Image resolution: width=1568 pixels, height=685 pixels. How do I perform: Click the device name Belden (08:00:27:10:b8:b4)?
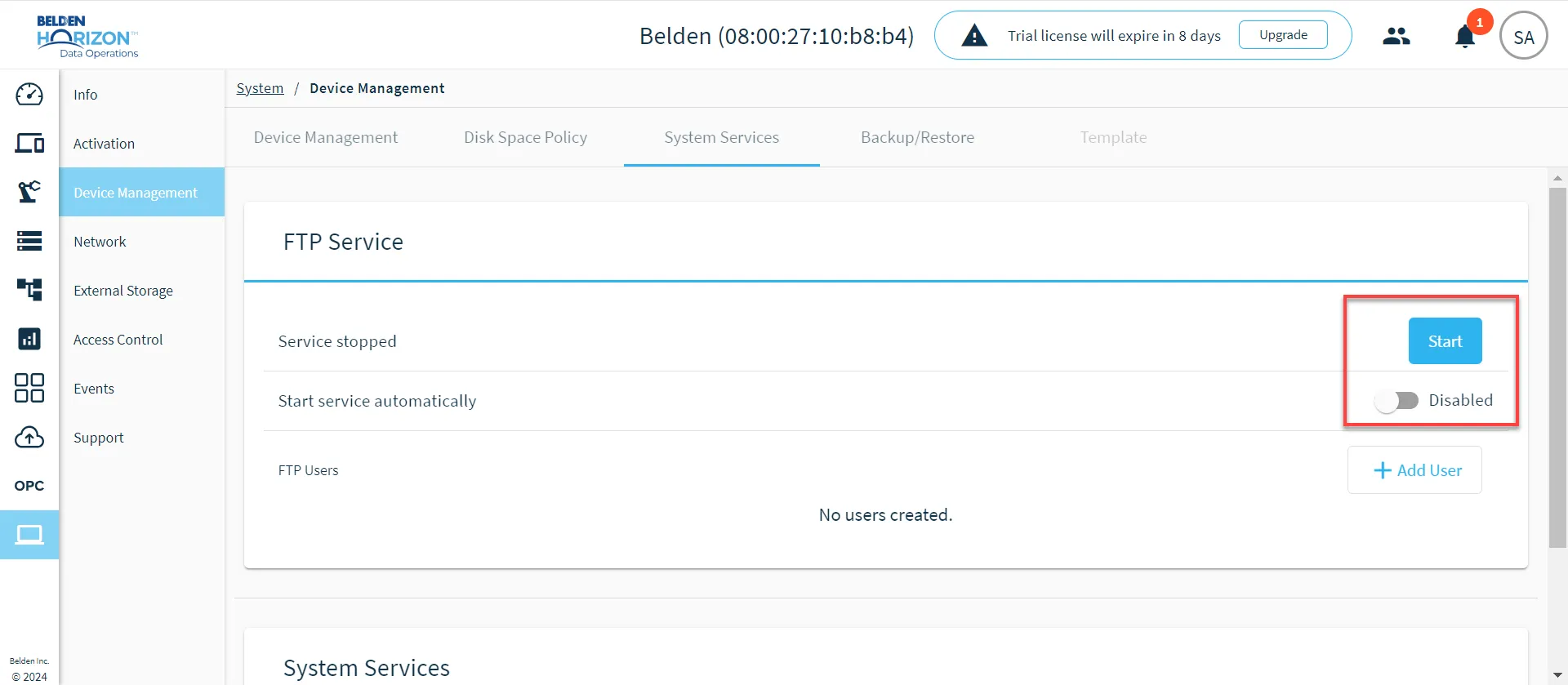[777, 36]
